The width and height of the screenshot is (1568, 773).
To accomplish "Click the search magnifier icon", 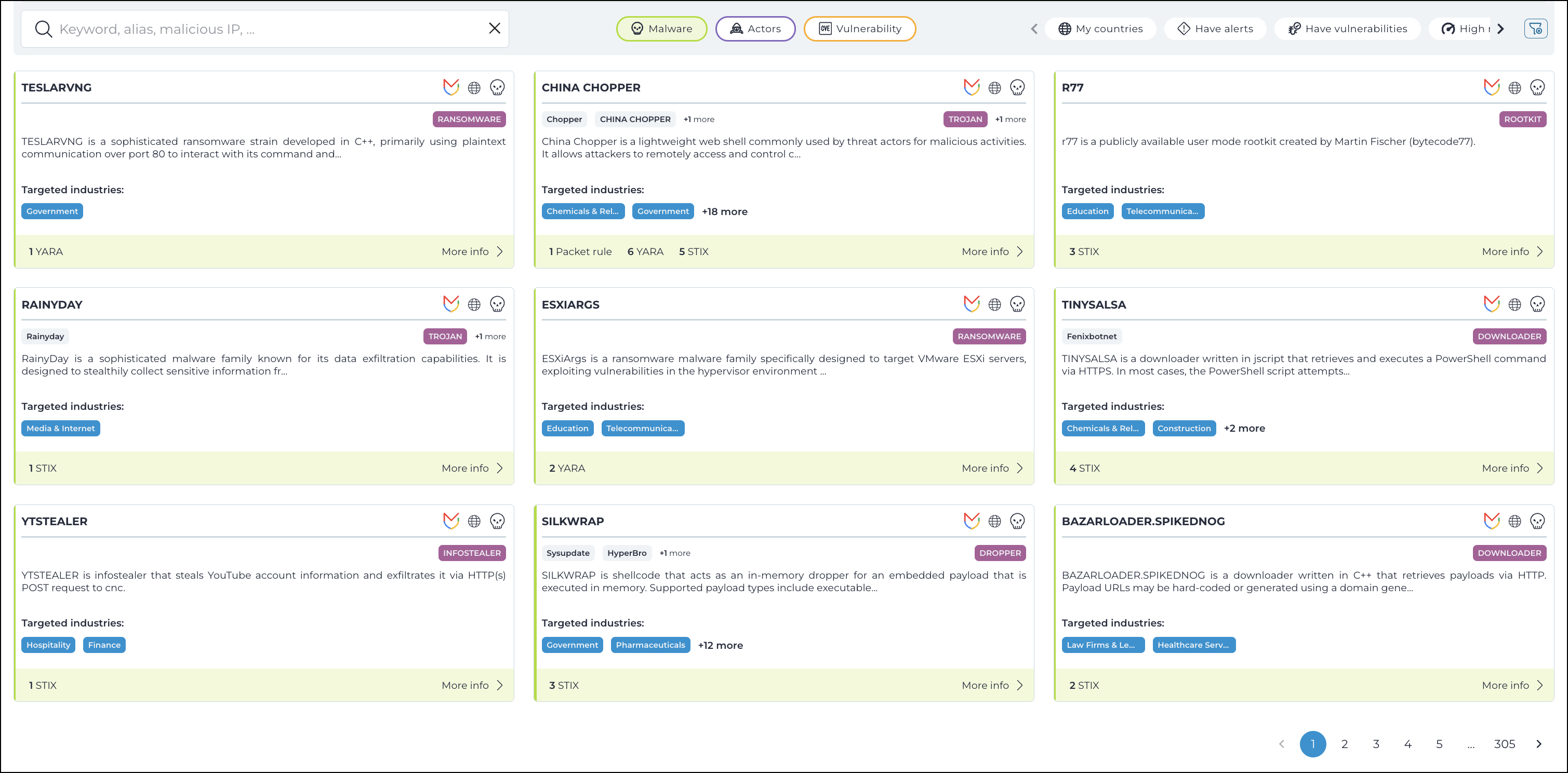I will click(x=43, y=29).
